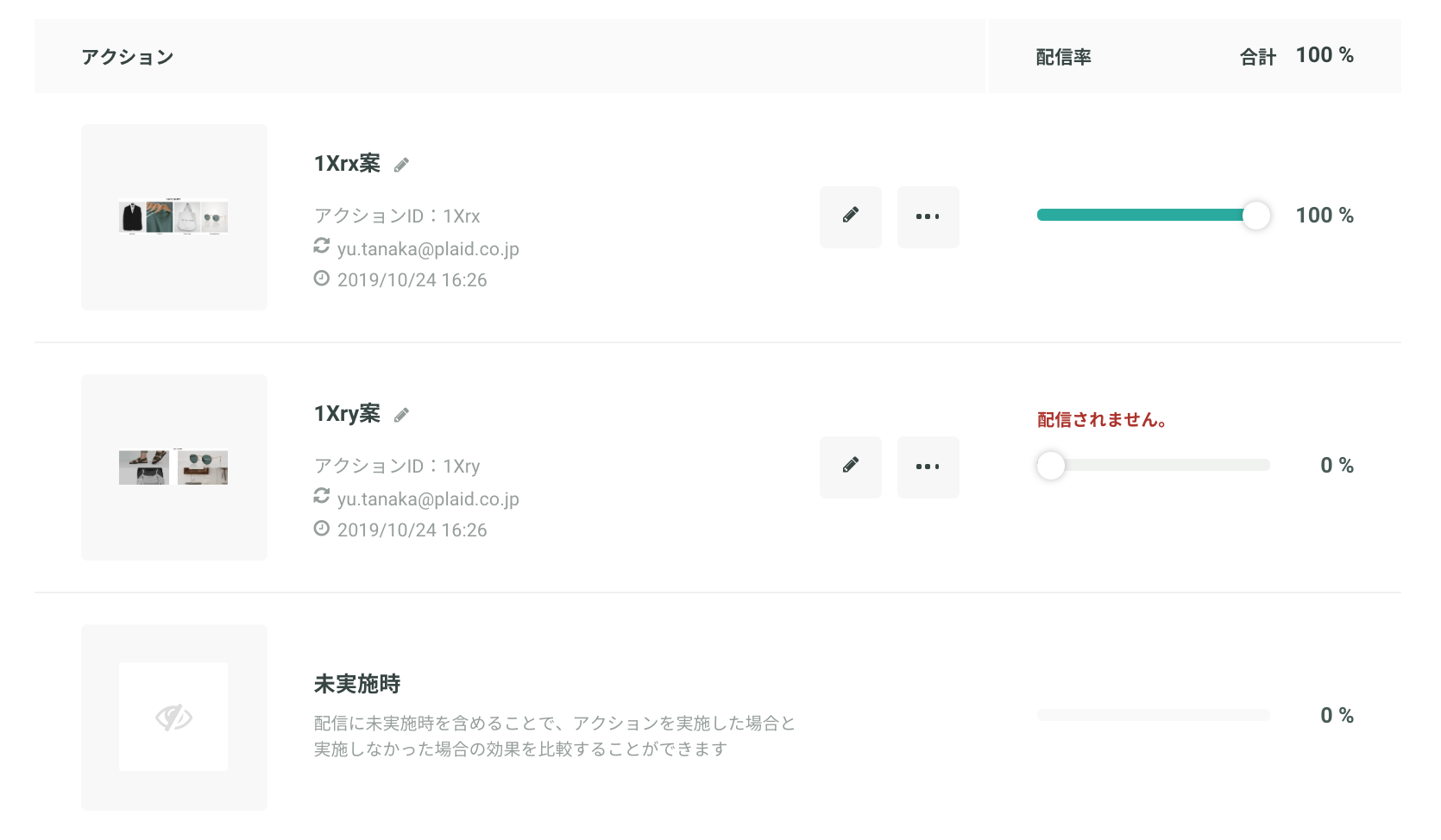1441x840 pixels.
Task: Click the sync icon beside 1Xrx email
Action: 322,247
